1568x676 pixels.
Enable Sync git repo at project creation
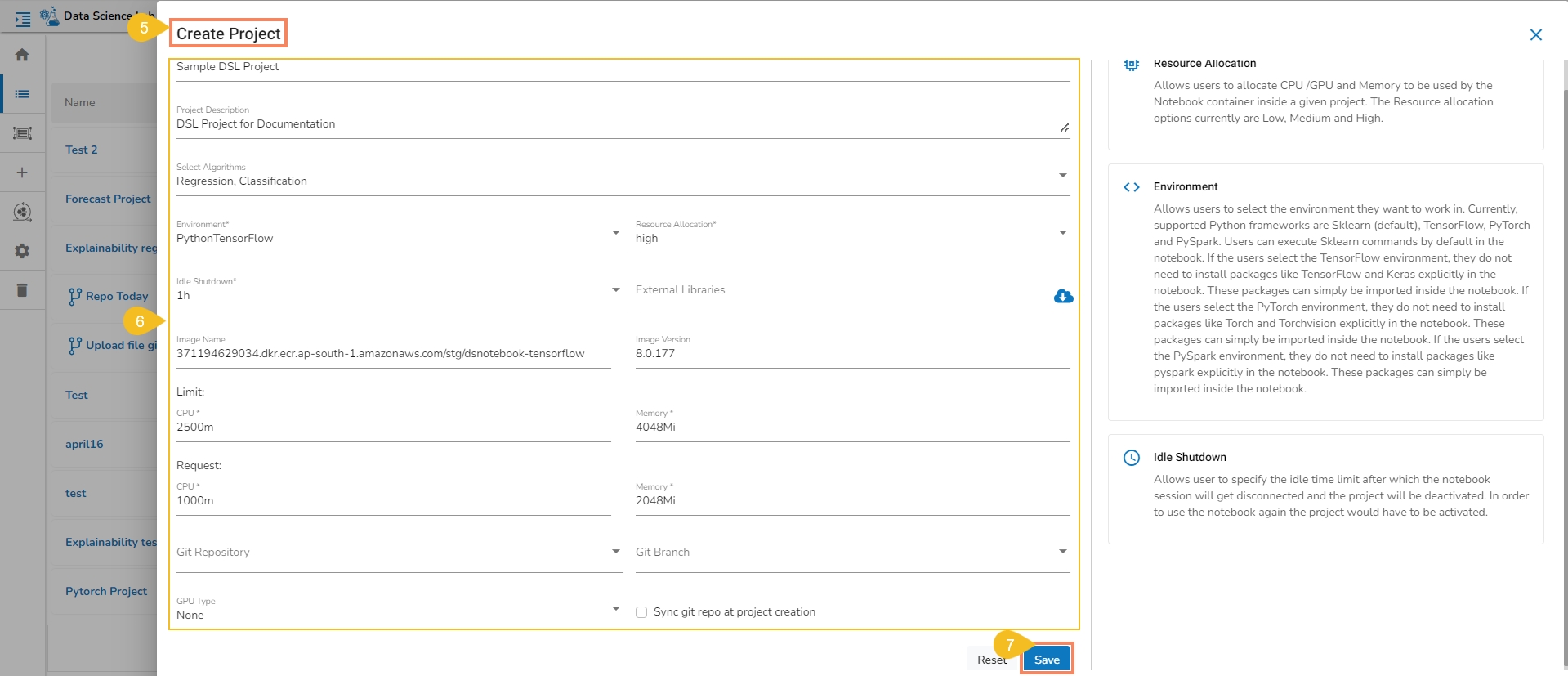click(641, 612)
